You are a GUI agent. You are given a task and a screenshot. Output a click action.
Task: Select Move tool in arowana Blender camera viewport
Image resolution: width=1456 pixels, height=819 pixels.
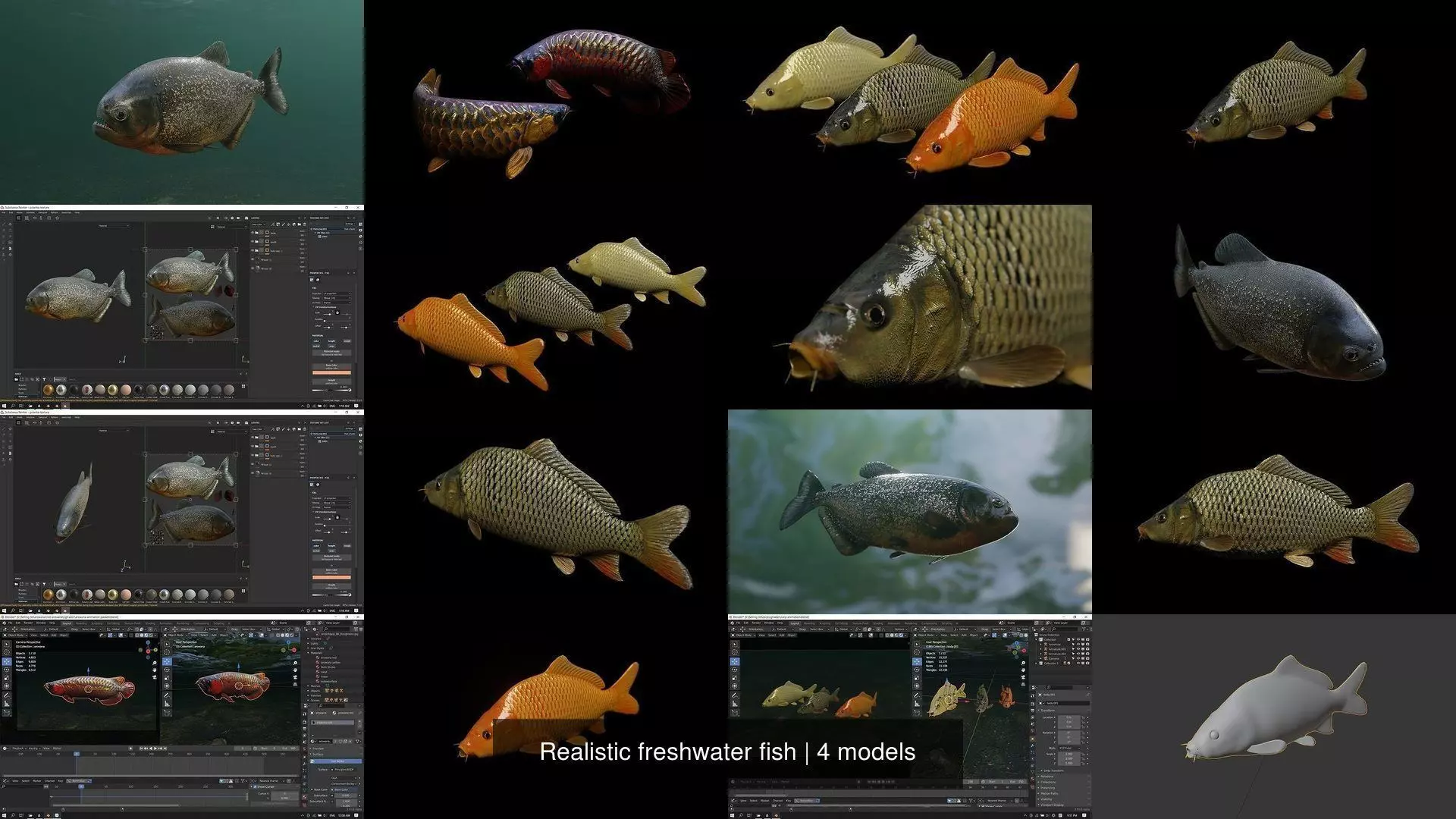(7, 661)
